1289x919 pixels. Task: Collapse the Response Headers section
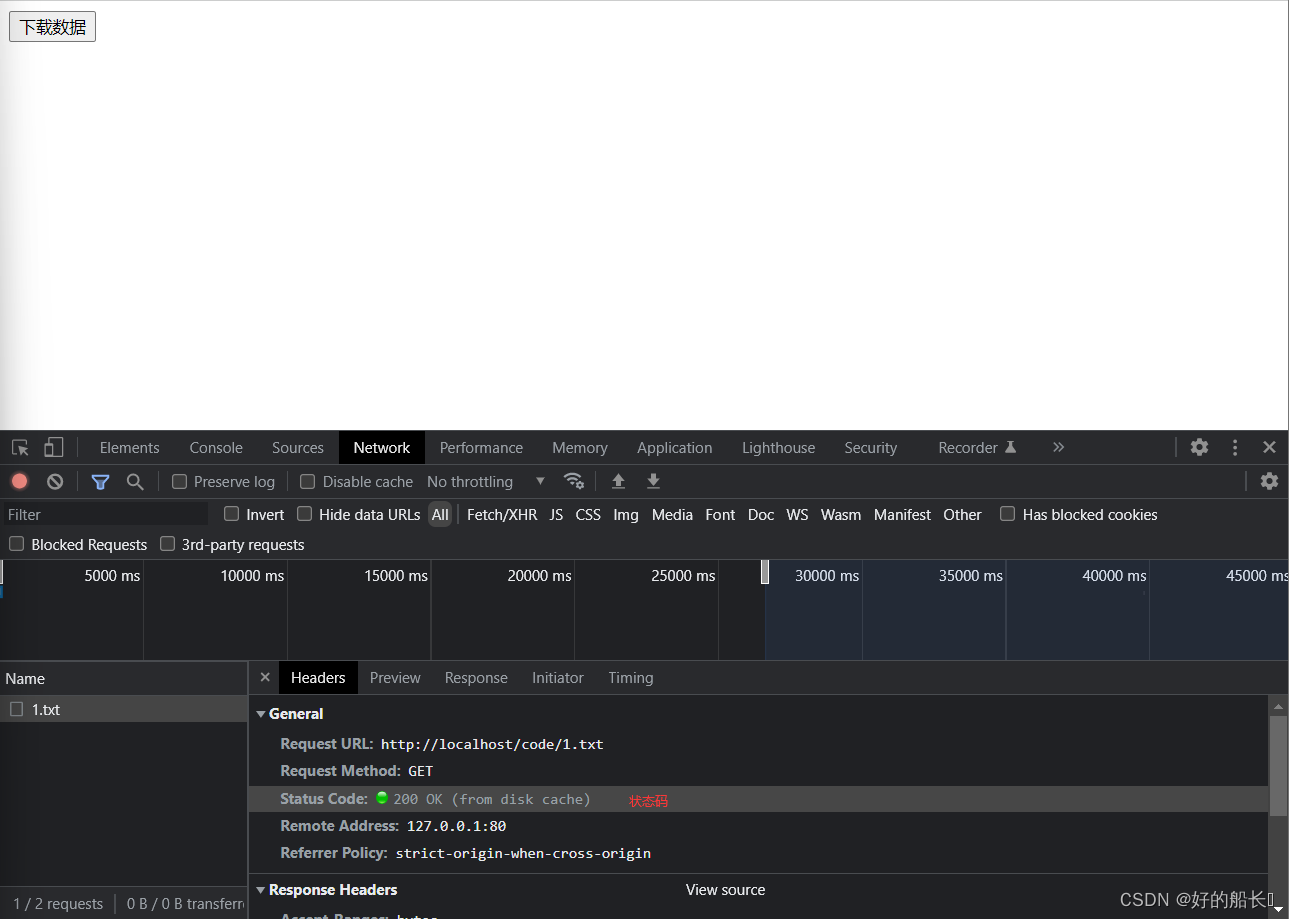tap(261, 889)
